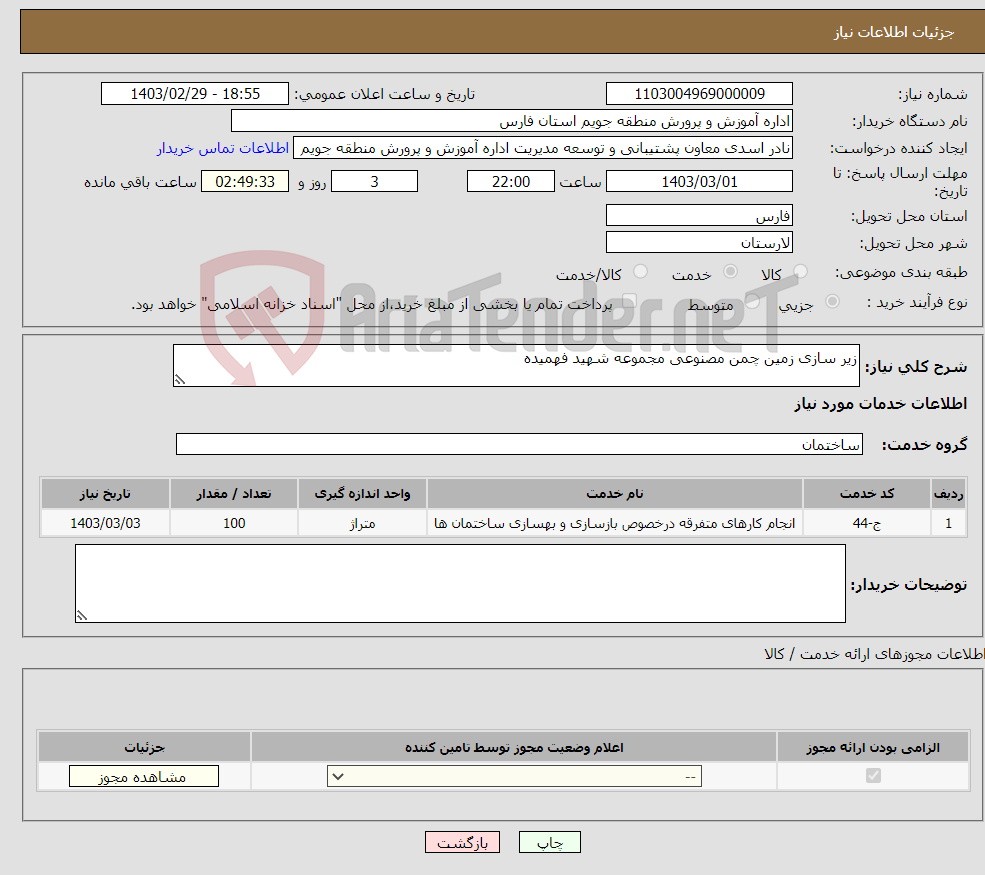Open the permit status dropdown

pyautogui.click(x=514, y=776)
